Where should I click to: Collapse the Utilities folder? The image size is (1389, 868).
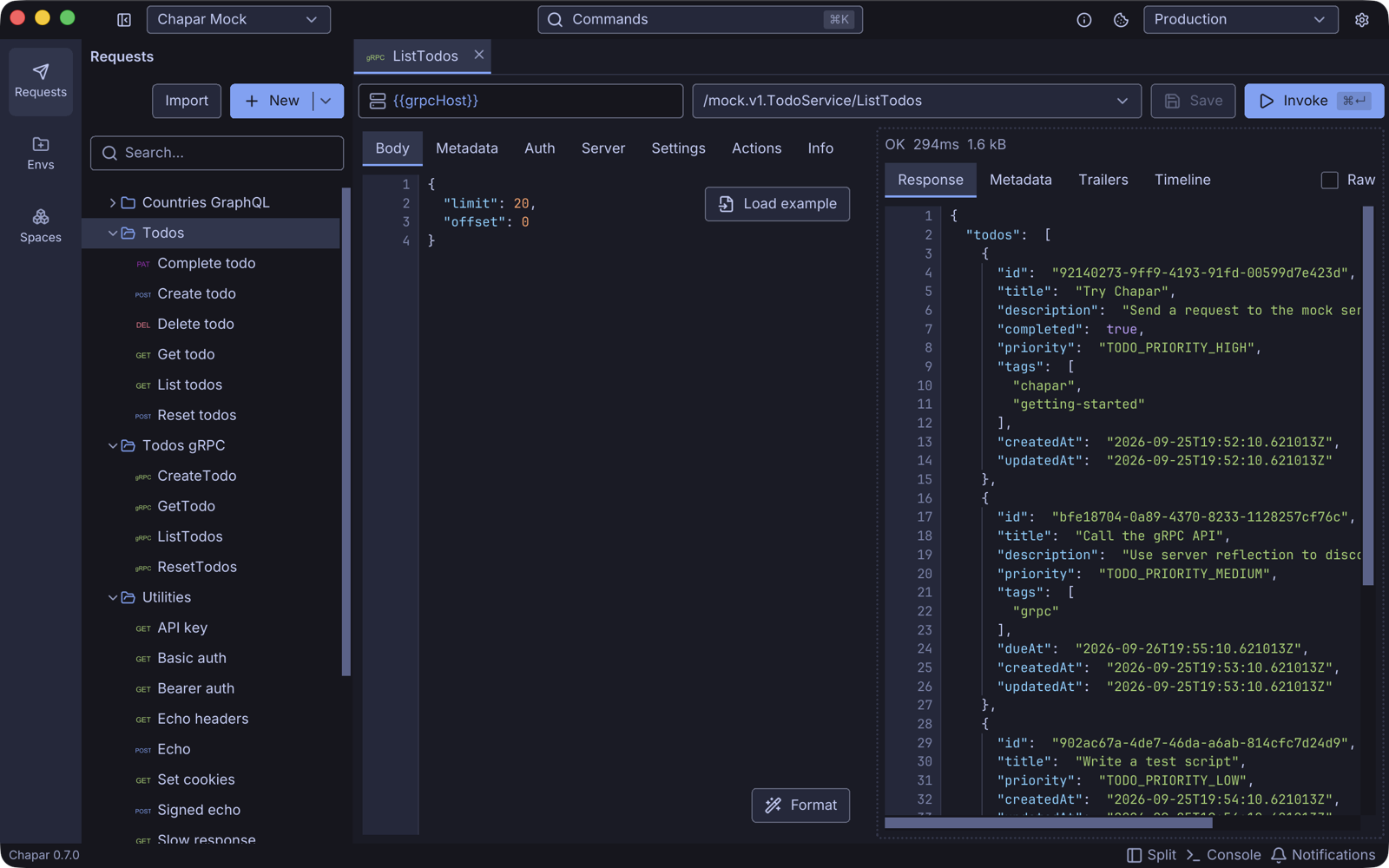[x=113, y=597]
